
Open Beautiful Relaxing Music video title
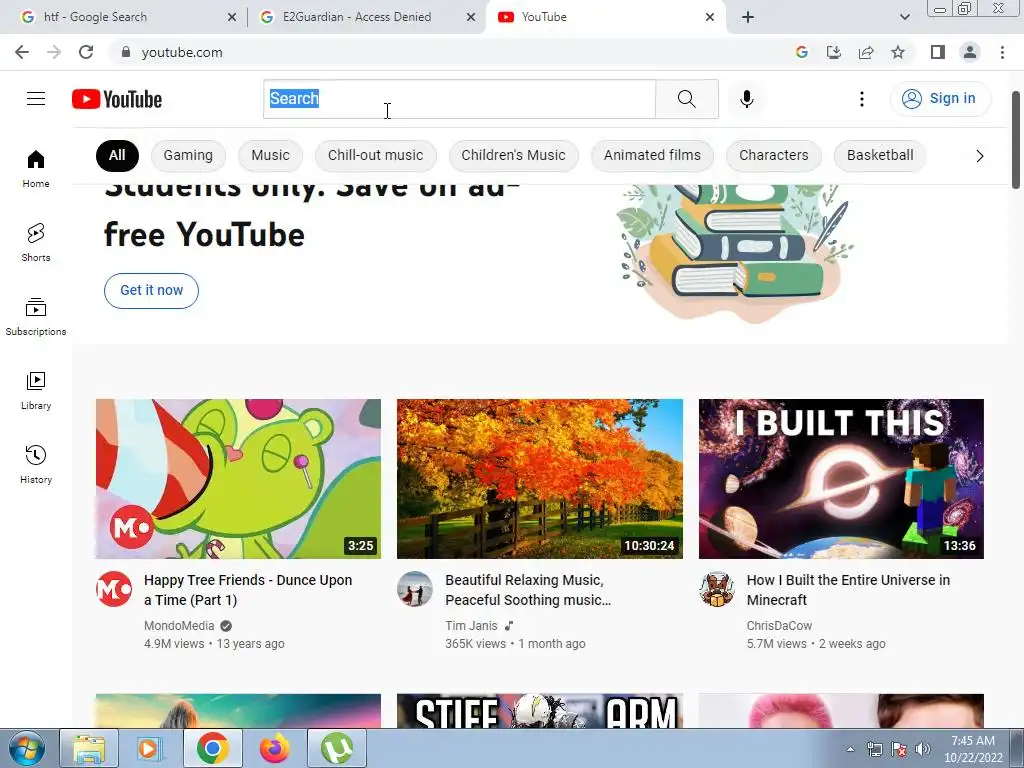[x=528, y=590]
